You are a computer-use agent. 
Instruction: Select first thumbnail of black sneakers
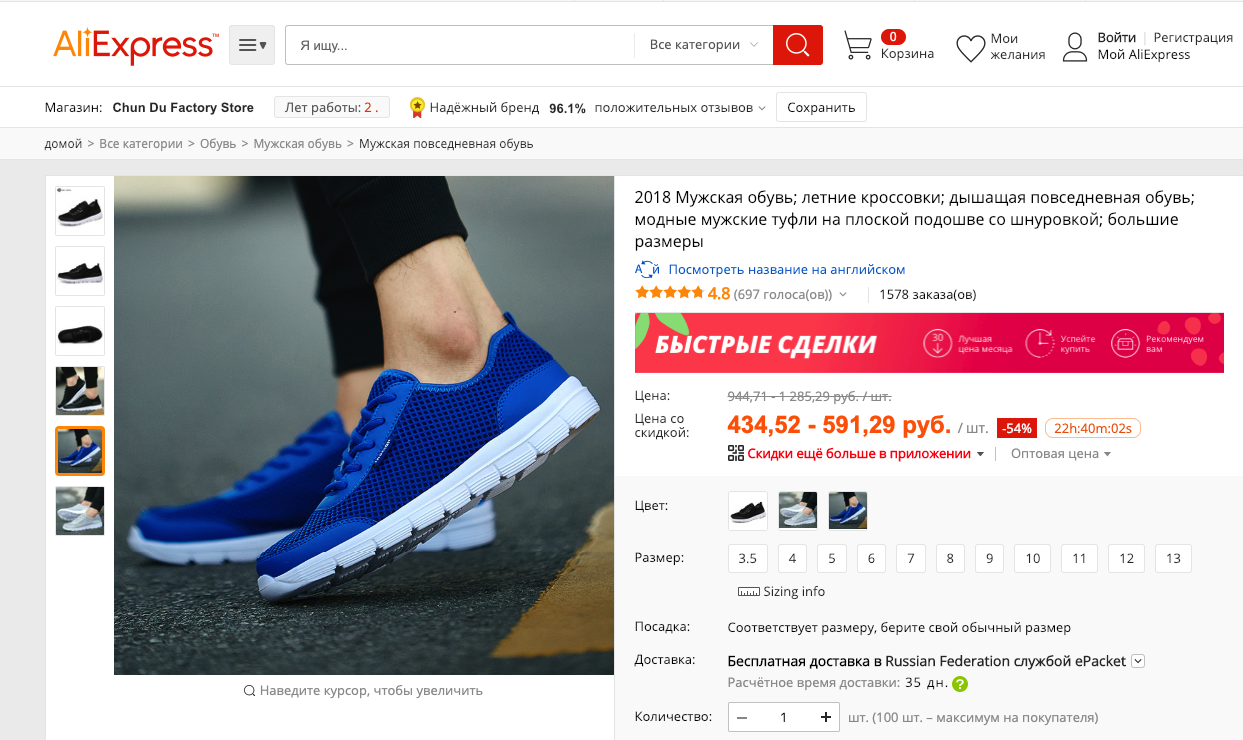[80, 211]
